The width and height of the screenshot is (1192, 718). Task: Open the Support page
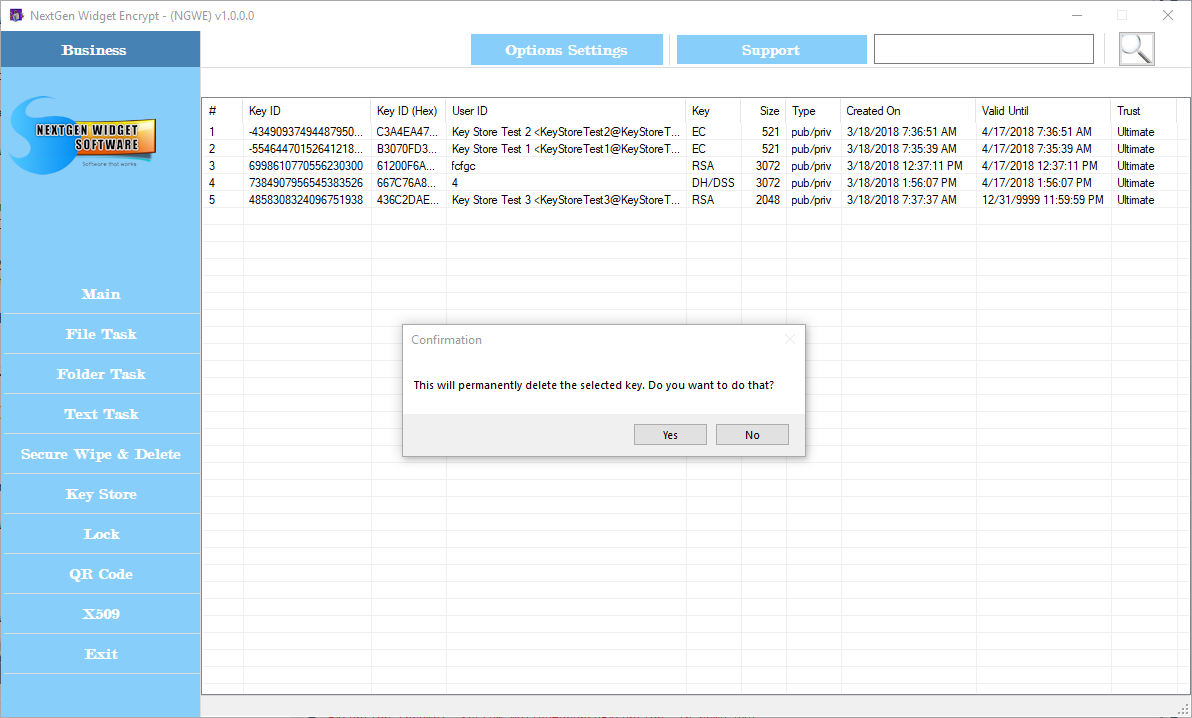771,50
